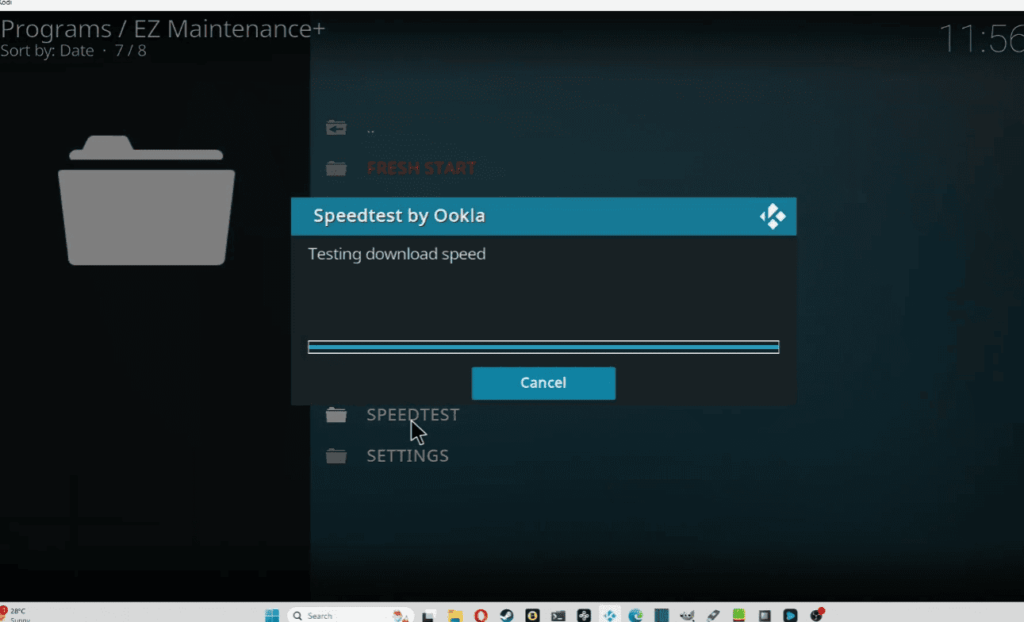Viewport: 1024px width, 622px height.
Task: Go up to the parent folder (..)
Action: pyautogui.click(x=370, y=129)
